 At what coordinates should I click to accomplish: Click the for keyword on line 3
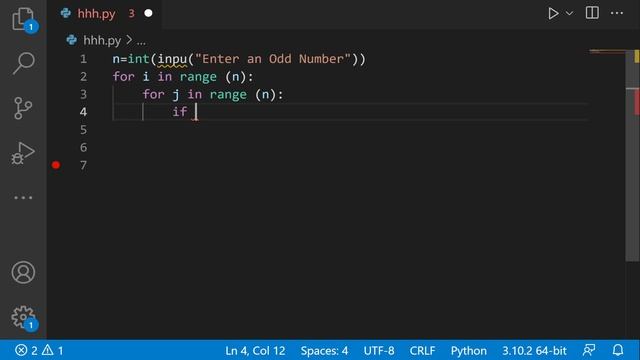153,95
